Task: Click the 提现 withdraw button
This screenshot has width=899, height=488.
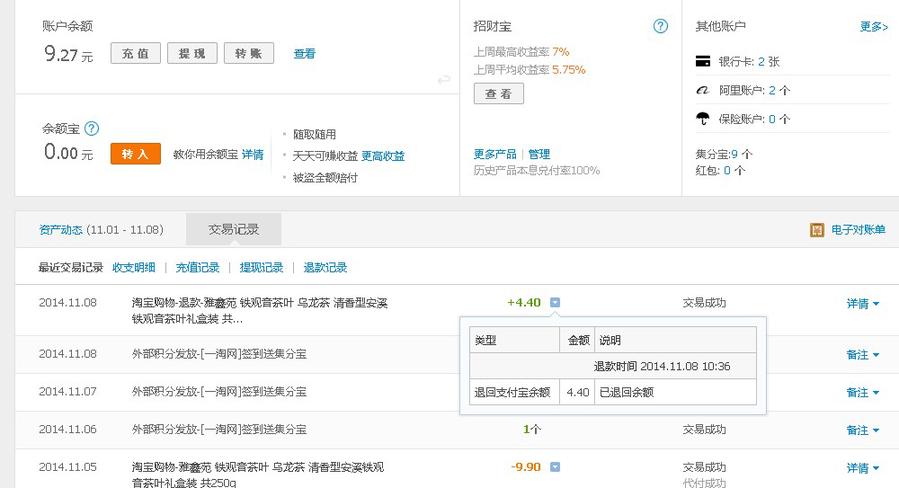Action: (x=192, y=53)
